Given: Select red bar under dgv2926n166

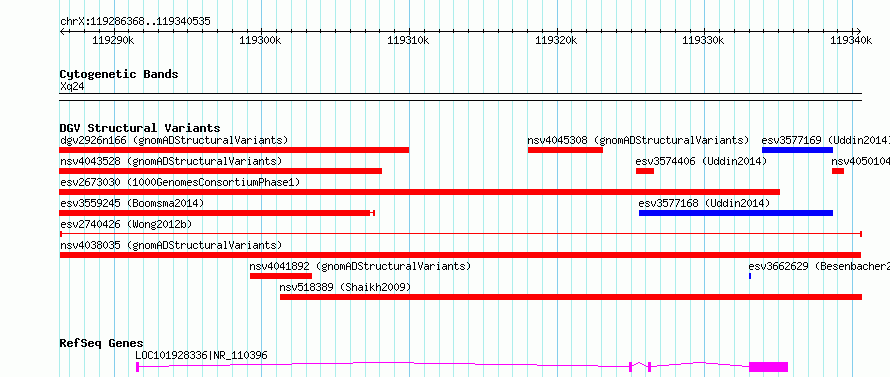Looking at the screenshot, I should pyautogui.click(x=234, y=150).
